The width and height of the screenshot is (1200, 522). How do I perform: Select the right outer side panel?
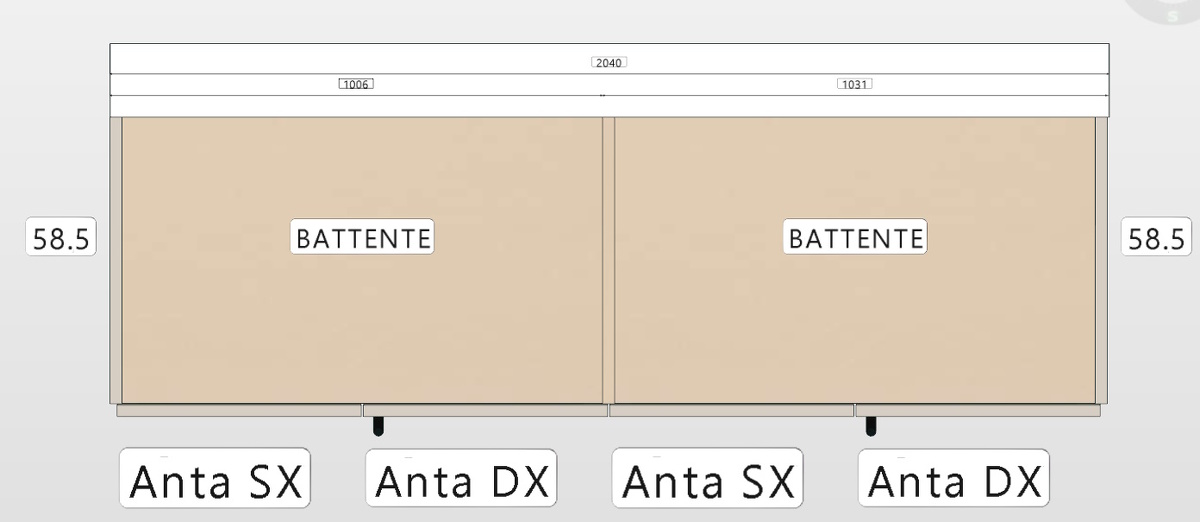1101,260
